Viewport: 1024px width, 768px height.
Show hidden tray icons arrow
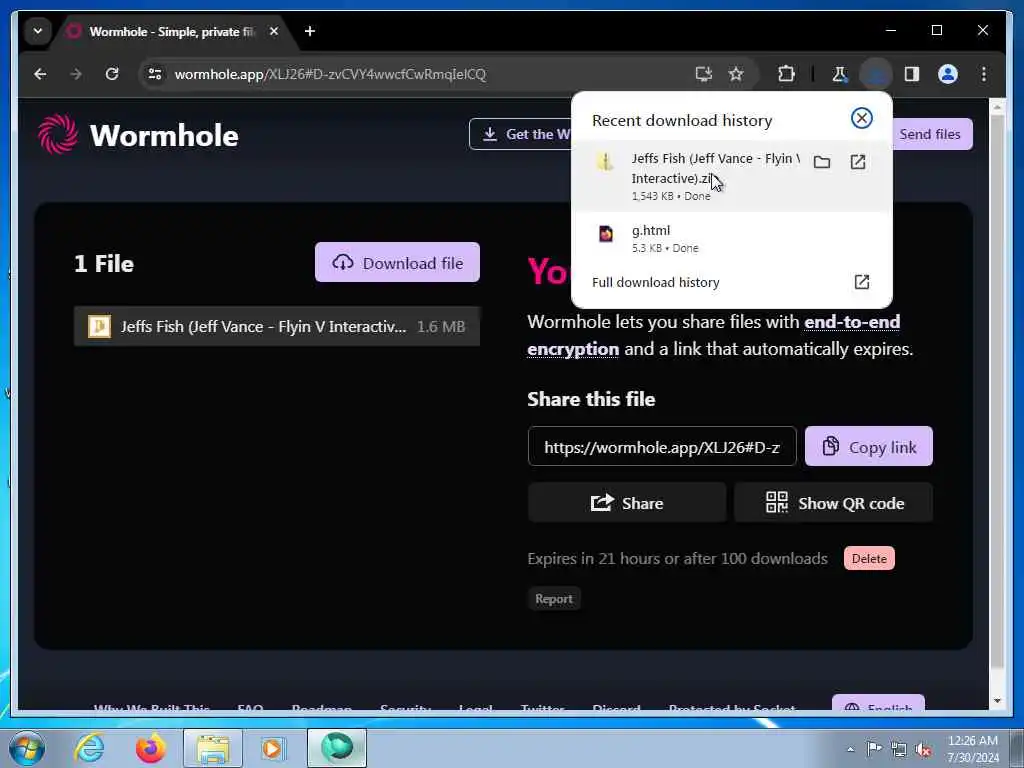tap(850, 750)
